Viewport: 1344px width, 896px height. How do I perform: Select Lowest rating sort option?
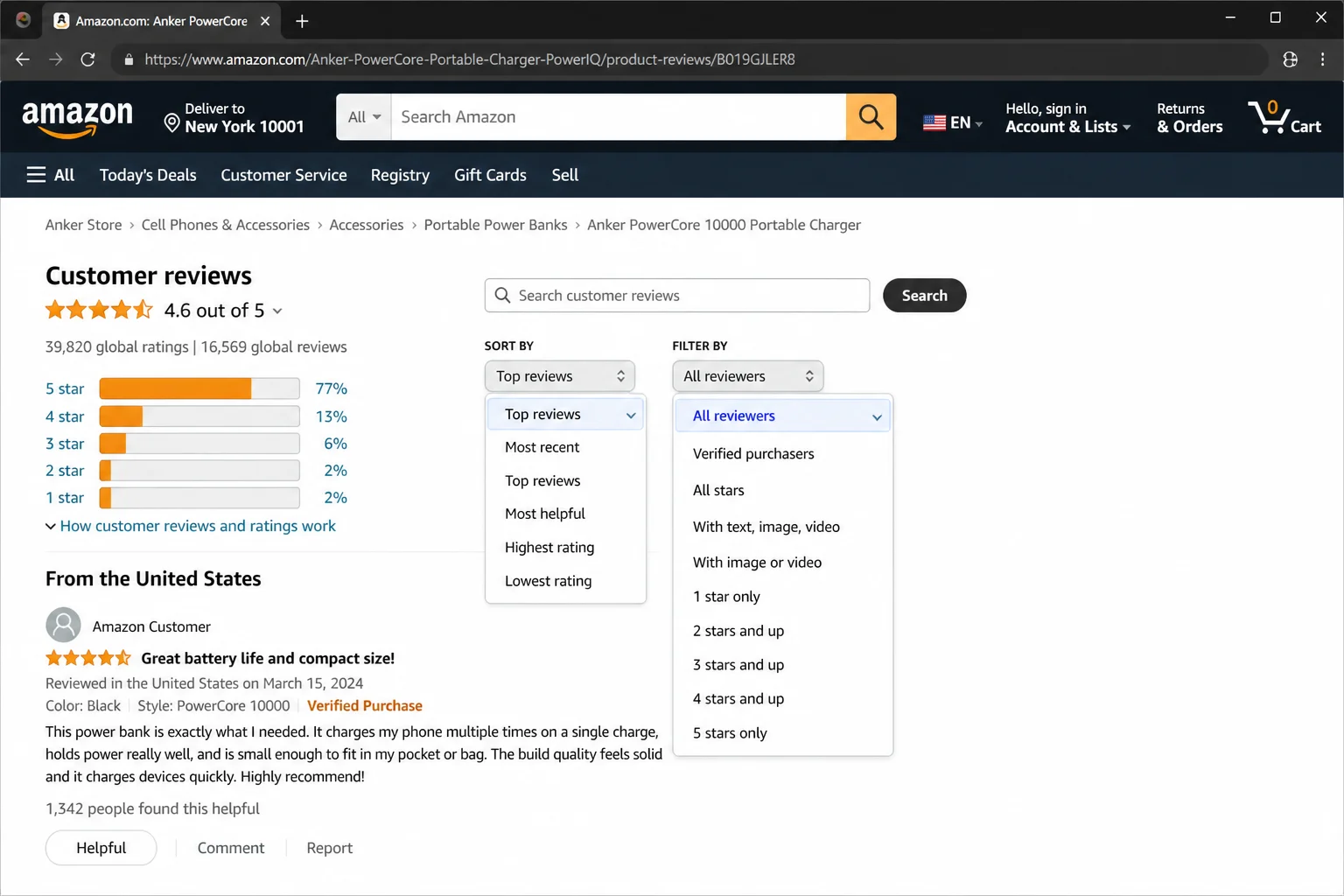(x=548, y=581)
